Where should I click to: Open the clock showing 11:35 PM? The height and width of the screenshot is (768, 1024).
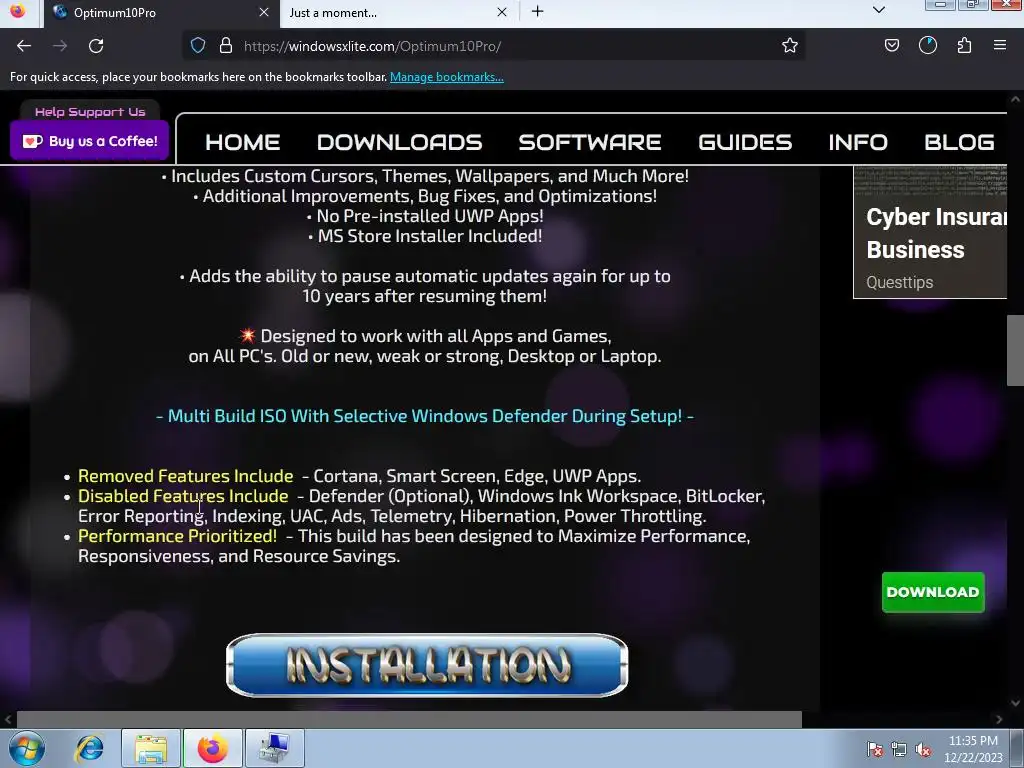[x=973, y=749]
